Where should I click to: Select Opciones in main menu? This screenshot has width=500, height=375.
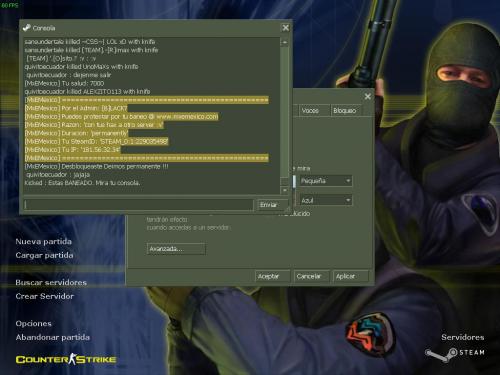point(34,324)
